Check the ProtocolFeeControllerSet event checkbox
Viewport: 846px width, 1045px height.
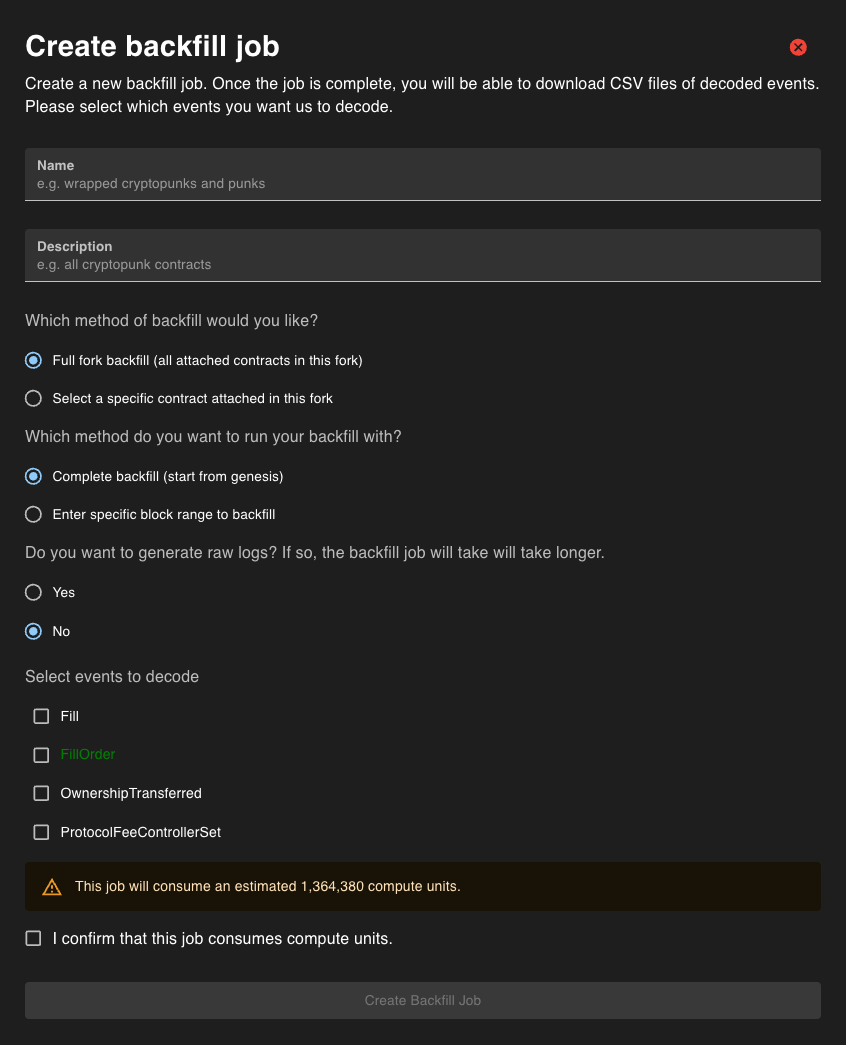pyautogui.click(x=41, y=832)
